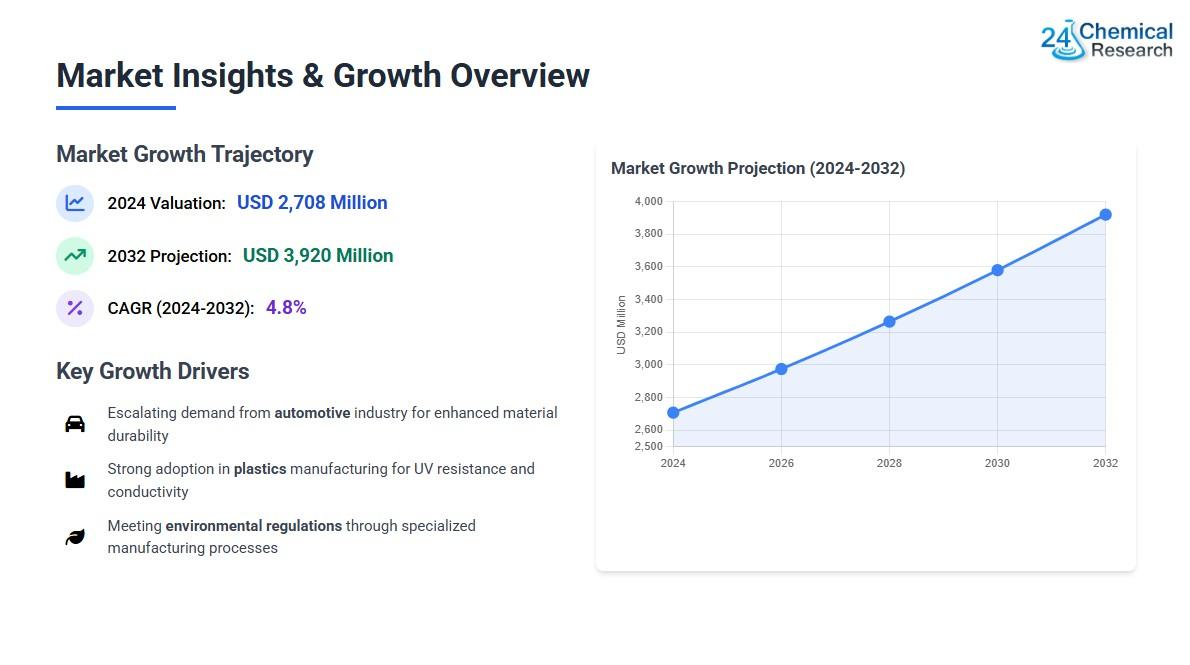Click the 4.8% CAGR value
Image resolution: width=1190 pixels, height=665 pixels.
(x=286, y=307)
